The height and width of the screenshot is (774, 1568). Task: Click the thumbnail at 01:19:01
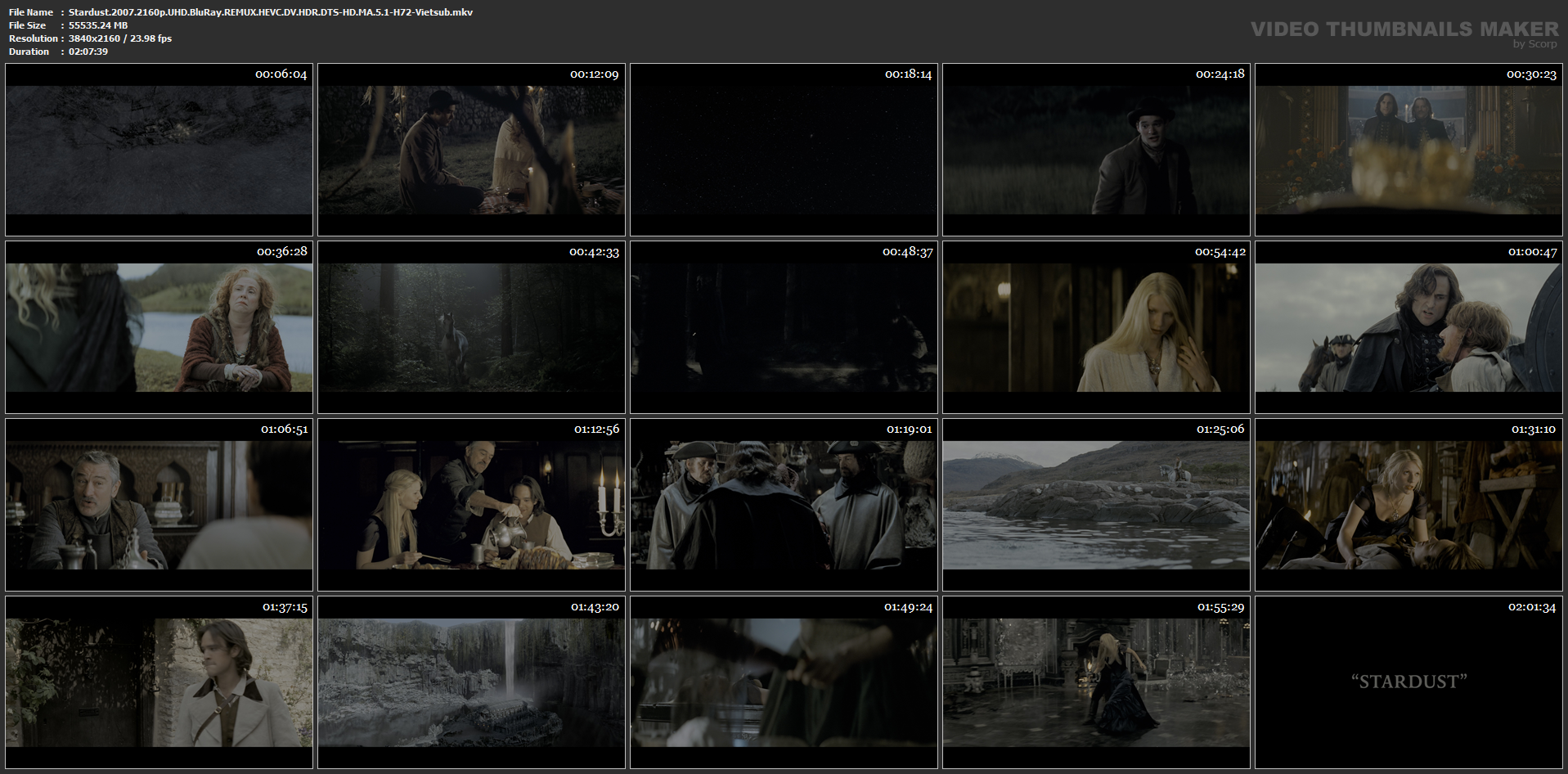pyautogui.click(x=784, y=505)
